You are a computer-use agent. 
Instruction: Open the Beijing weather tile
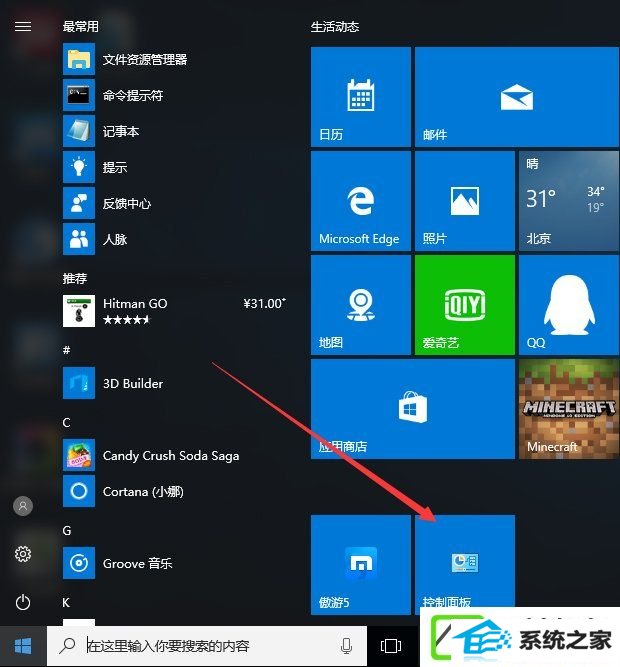(x=569, y=201)
